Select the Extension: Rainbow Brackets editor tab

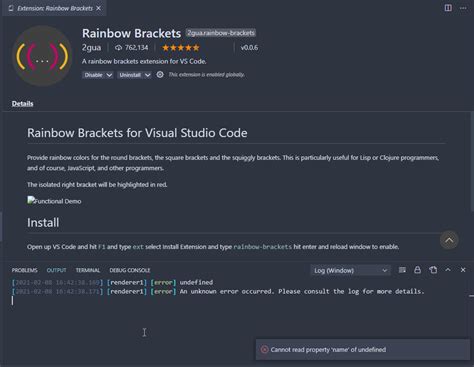(54, 8)
